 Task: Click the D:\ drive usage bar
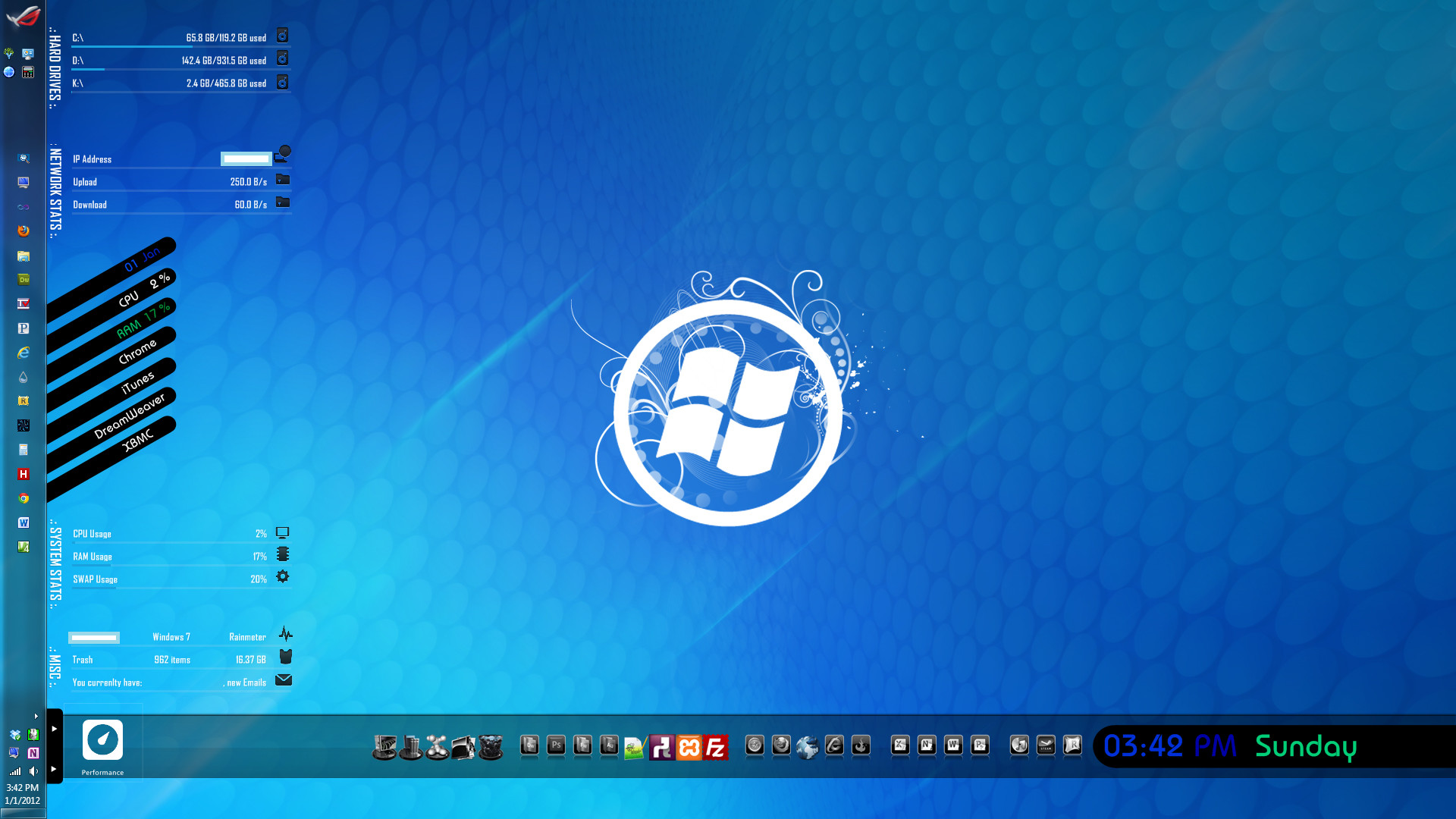(x=181, y=70)
